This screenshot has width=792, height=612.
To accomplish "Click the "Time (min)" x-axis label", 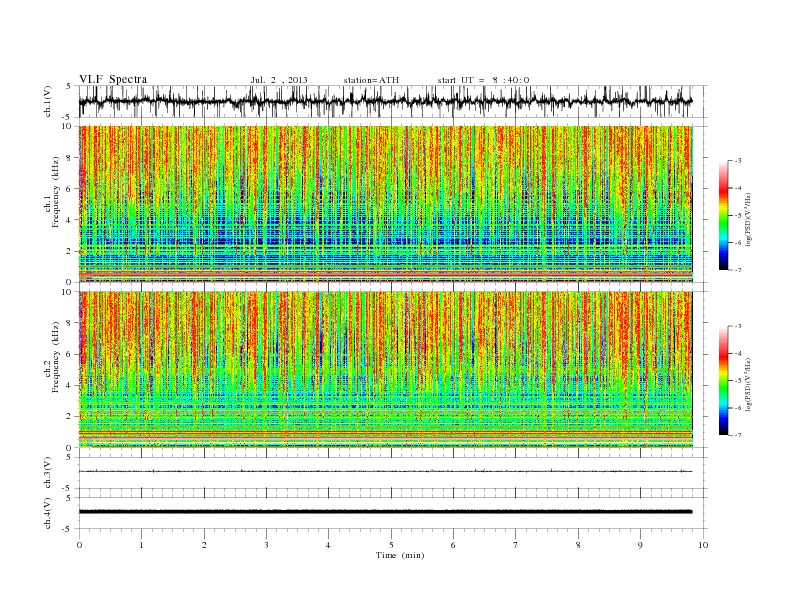I will 400,555.
